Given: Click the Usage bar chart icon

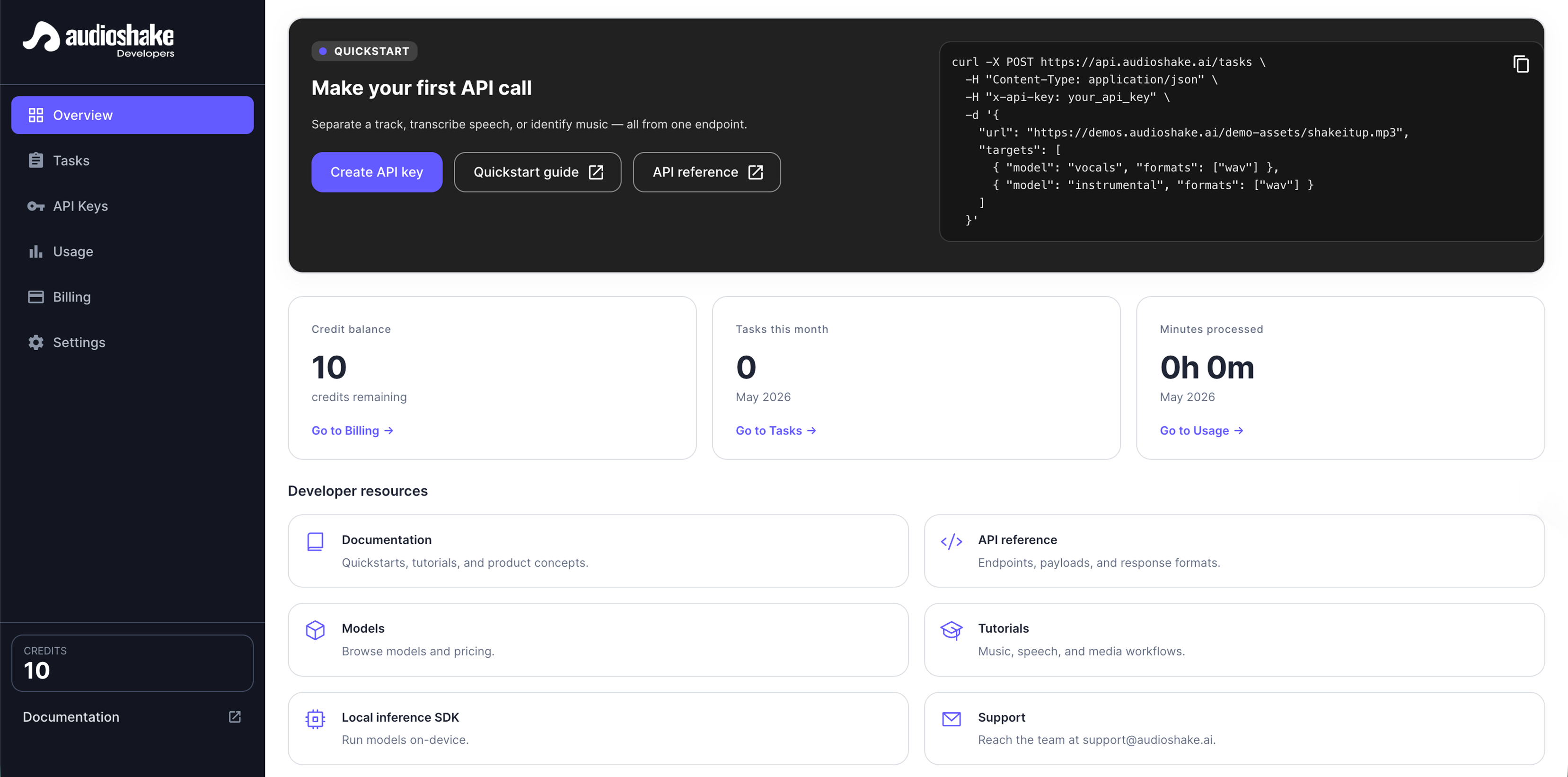Looking at the screenshot, I should click(x=36, y=251).
